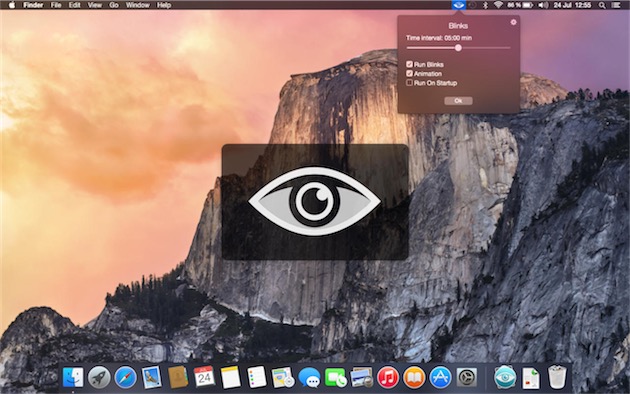Open iTunes music icon in Dock

(387, 378)
